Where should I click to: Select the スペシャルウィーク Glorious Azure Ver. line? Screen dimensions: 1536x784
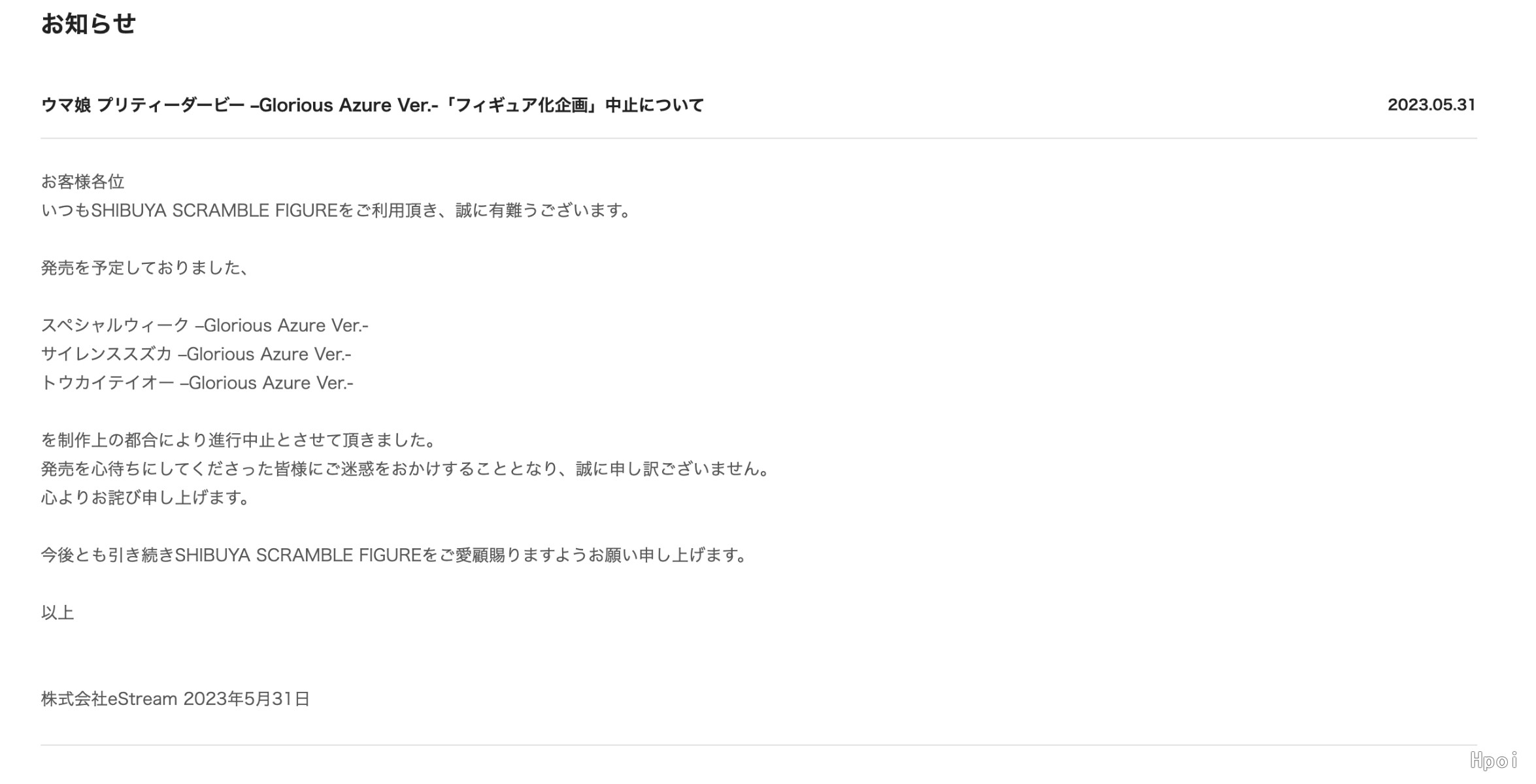coord(205,325)
